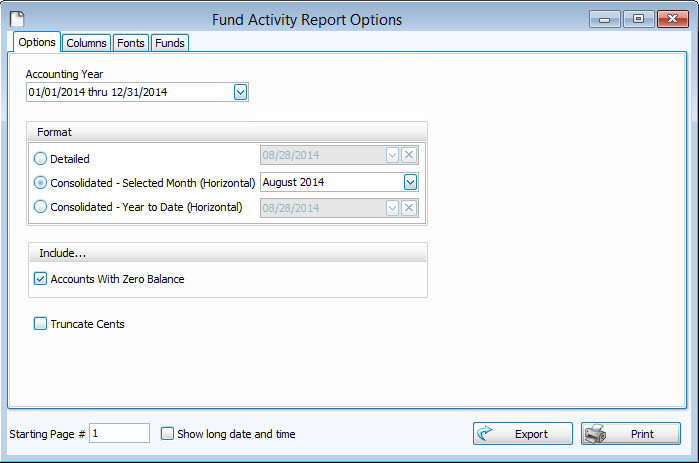Go to the Funds tab
Image resolution: width=699 pixels, height=463 pixels.
[169, 43]
